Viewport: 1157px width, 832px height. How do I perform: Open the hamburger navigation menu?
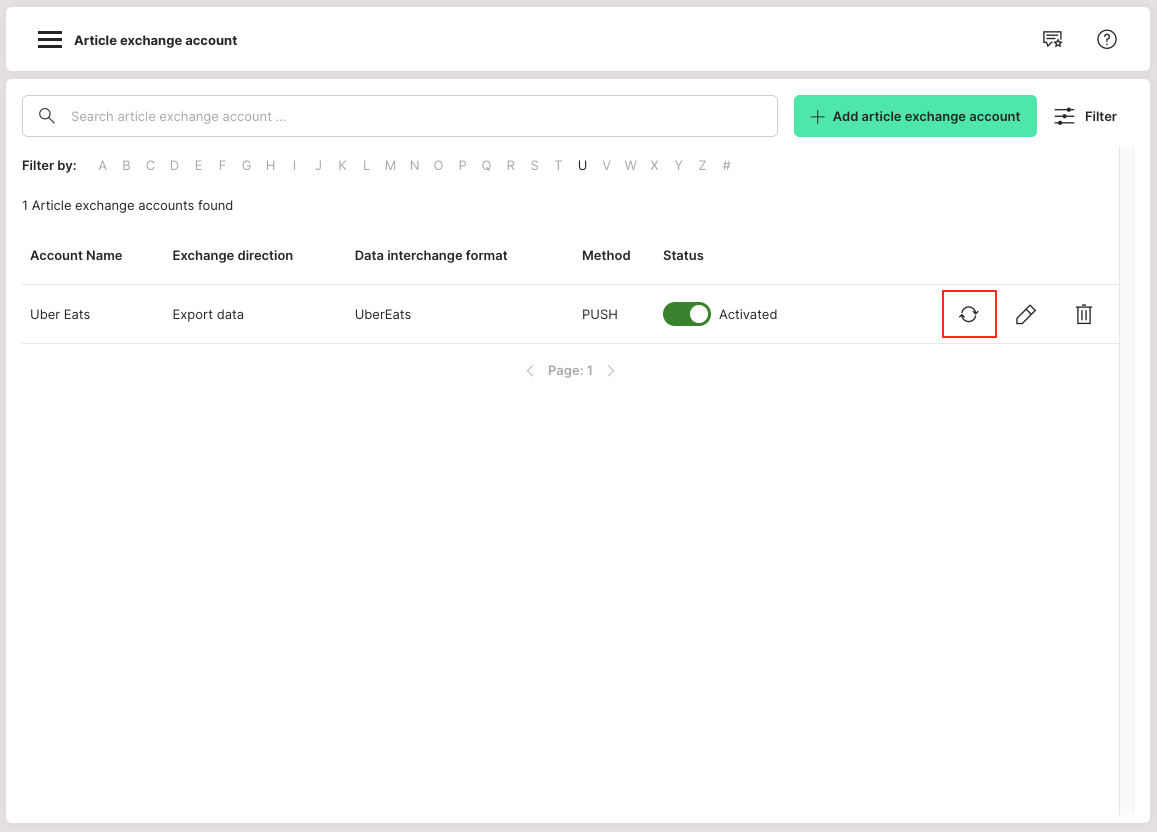[50, 40]
